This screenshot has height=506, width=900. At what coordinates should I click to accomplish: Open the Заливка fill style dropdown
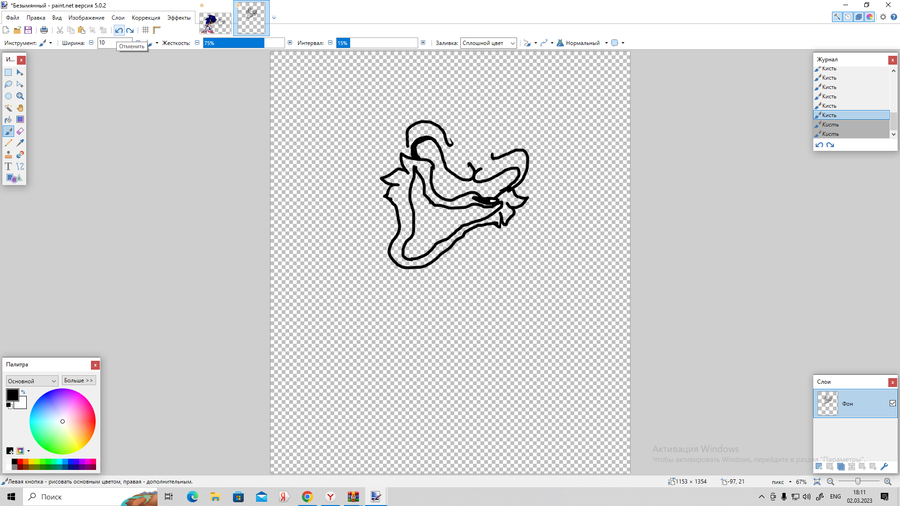pos(488,43)
